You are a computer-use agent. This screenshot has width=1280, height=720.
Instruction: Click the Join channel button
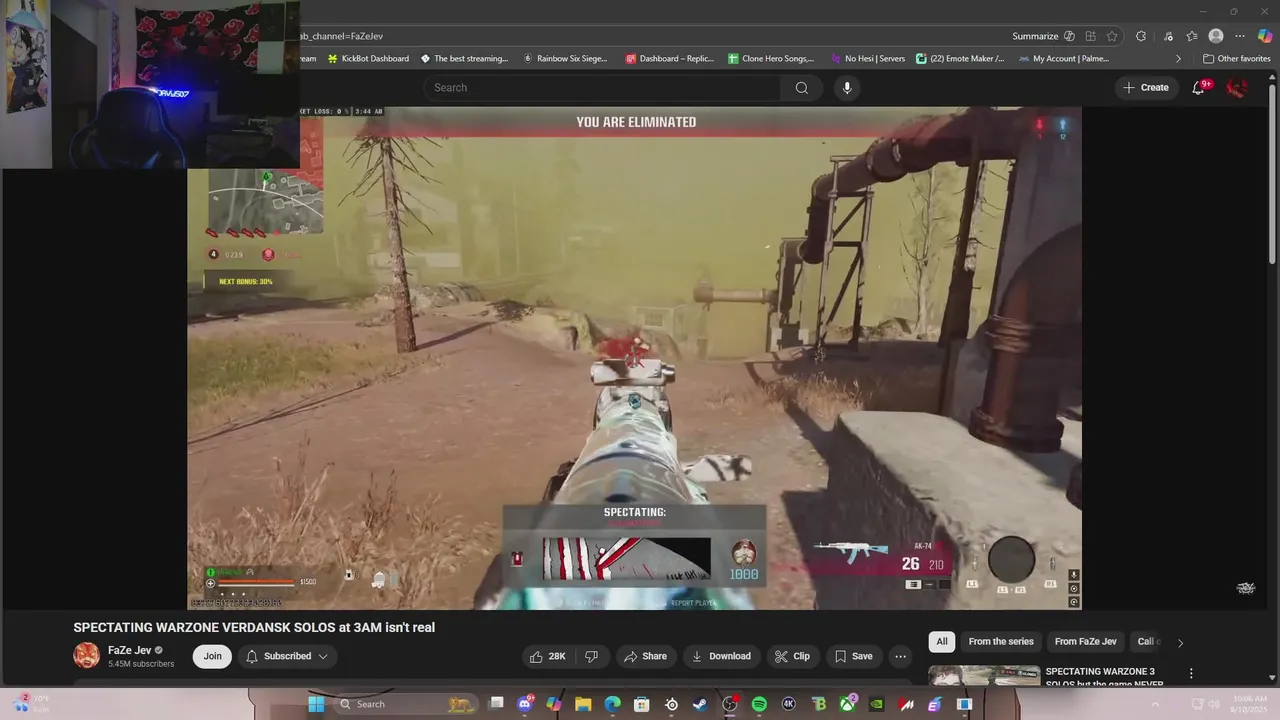pyautogui.click(x=212, y=656)
